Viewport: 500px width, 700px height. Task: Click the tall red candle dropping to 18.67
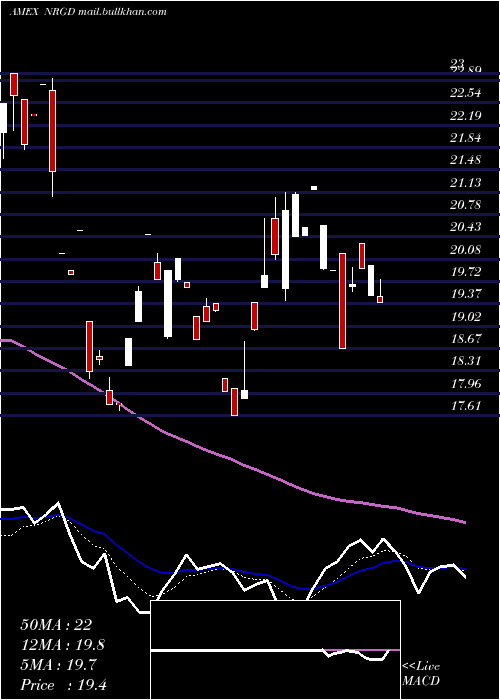342,301
